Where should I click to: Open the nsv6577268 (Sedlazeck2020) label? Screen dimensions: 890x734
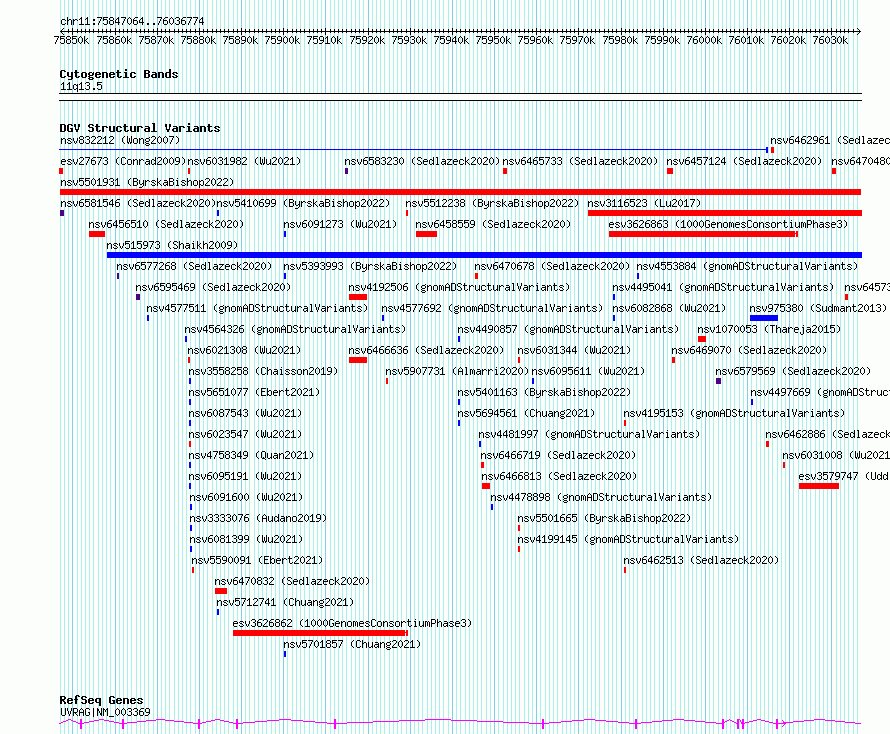[194, 266]
